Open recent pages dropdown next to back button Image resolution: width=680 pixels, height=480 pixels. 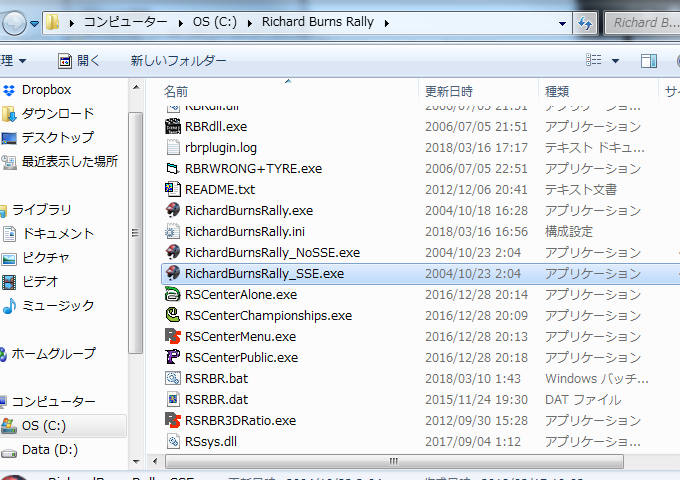34,23
